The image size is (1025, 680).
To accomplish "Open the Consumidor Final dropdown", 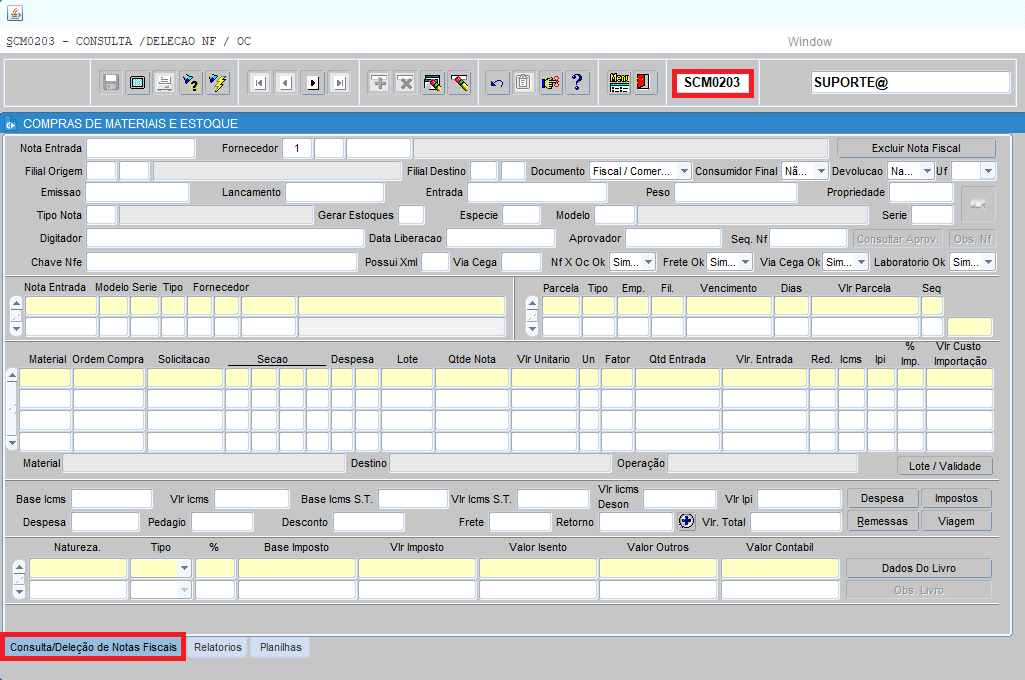I will pos(821,171).
